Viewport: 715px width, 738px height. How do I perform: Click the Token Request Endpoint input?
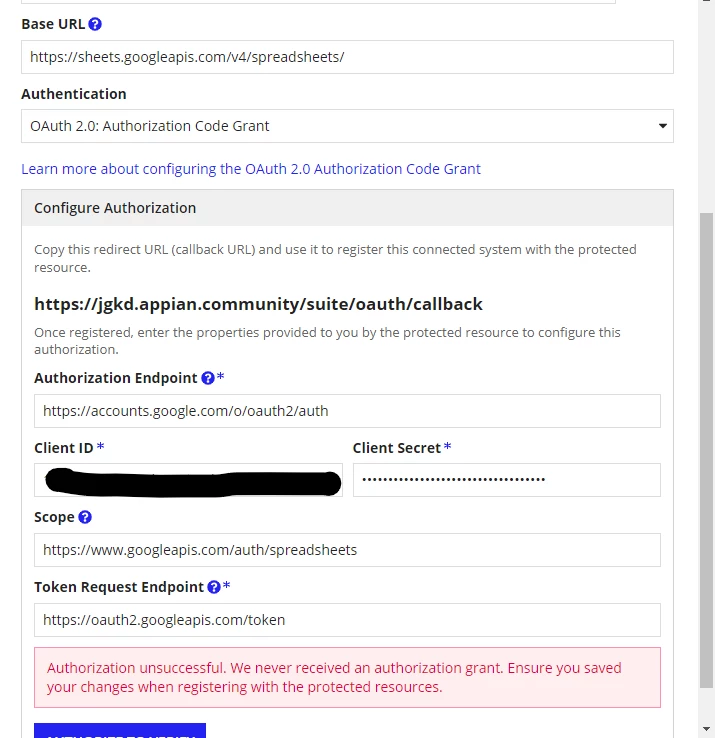point(347,620)
